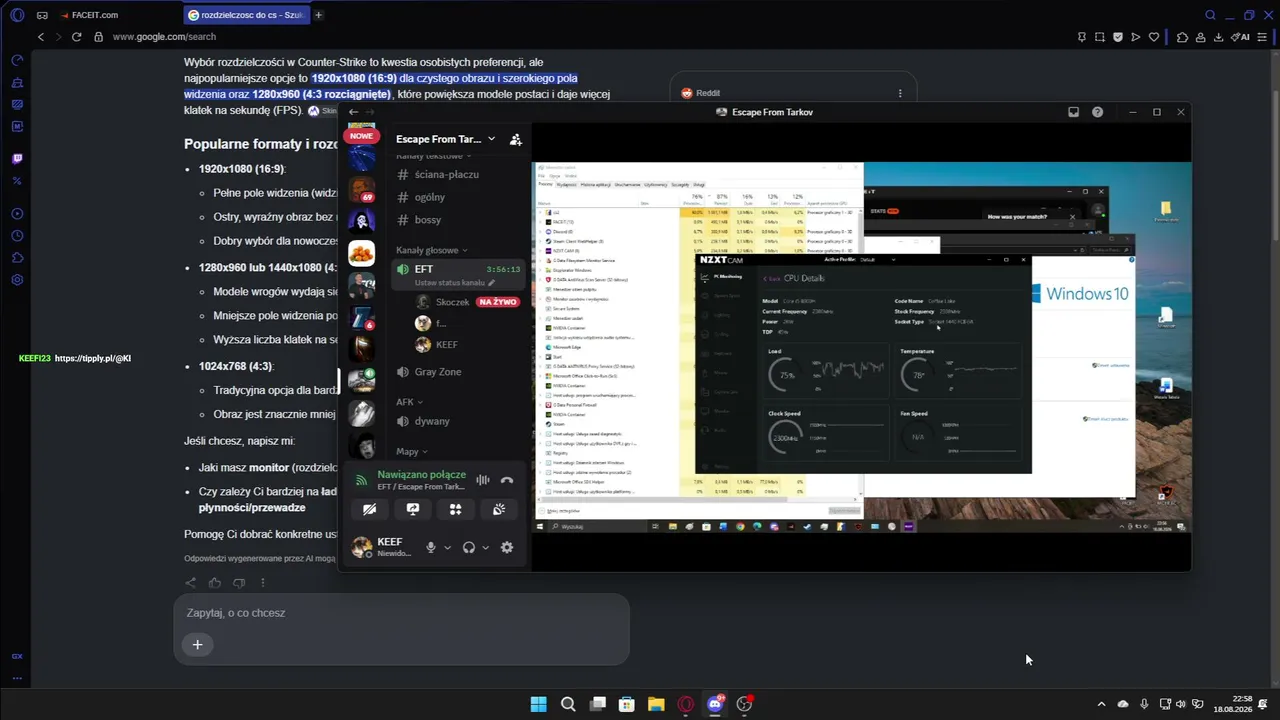
Task: Select the rozdzielczosc do cs browser tab
Action: point(246,15)
